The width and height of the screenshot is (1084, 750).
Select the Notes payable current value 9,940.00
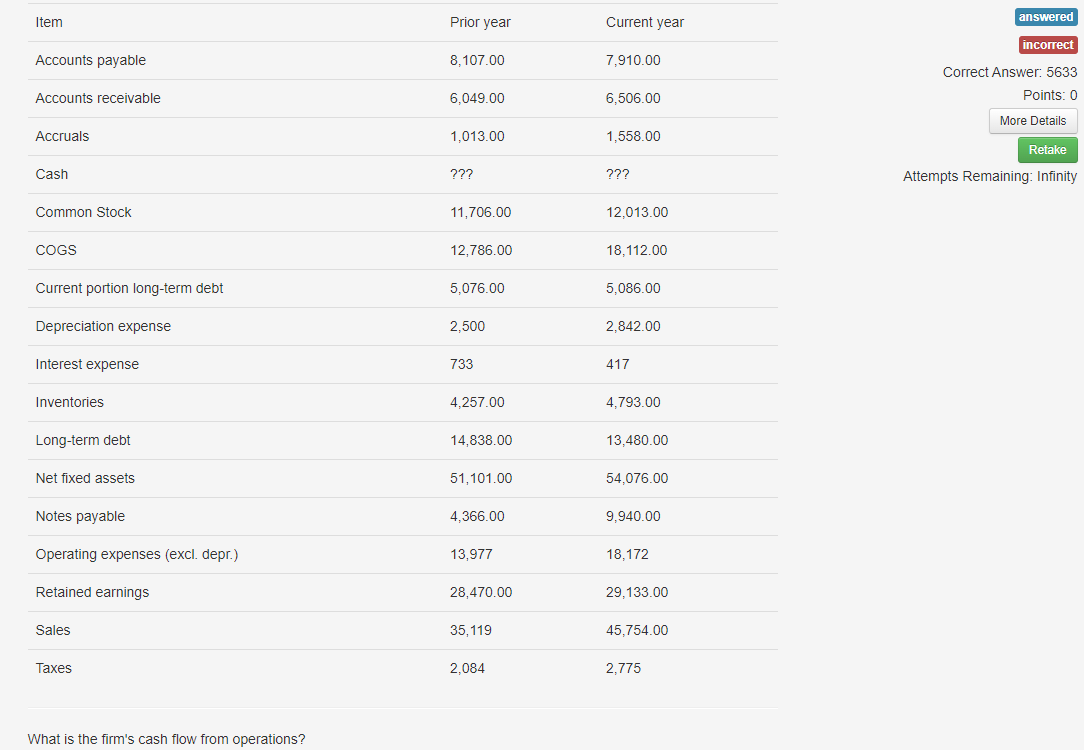[633, 516]
